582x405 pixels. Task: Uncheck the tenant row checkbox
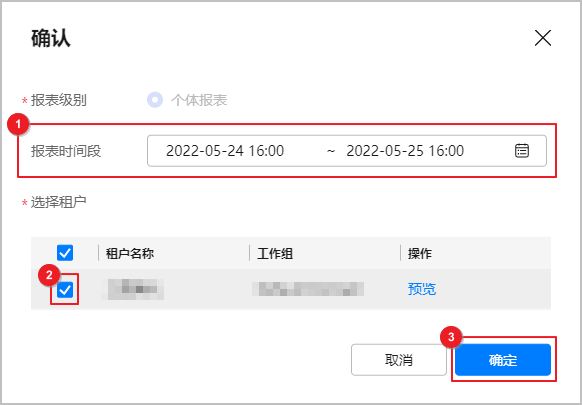tap(65, 290)
